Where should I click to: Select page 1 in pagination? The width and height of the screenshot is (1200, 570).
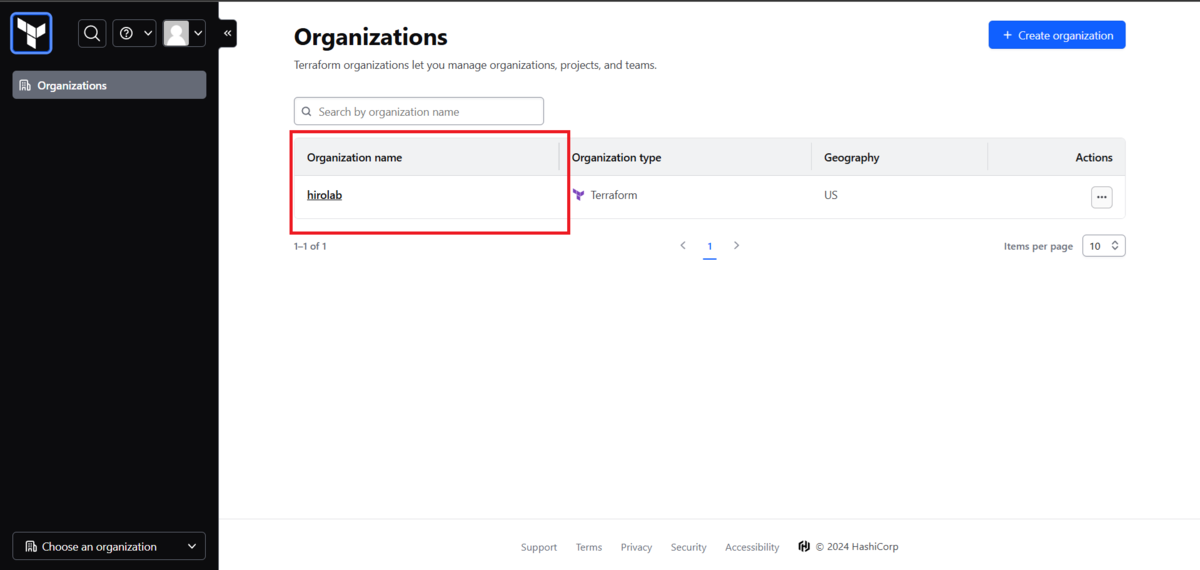(x=710, y=246)
